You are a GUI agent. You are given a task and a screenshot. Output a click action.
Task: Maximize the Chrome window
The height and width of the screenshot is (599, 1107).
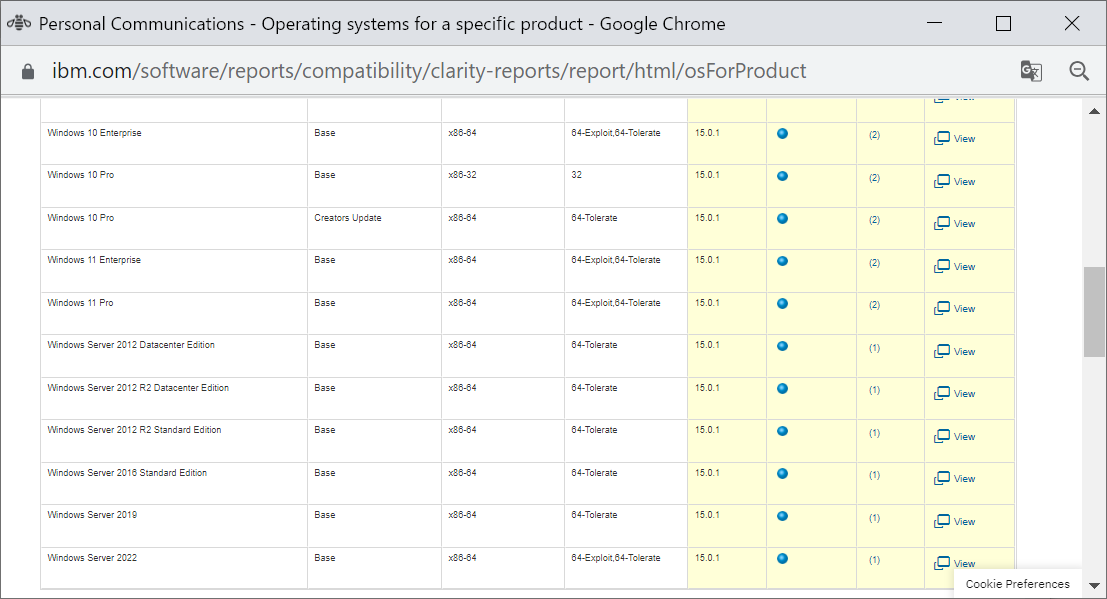tap(1003, 23)
